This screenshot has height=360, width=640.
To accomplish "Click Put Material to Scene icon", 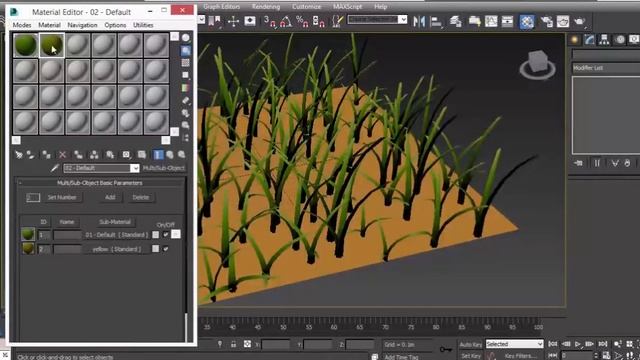I will 31,155.
